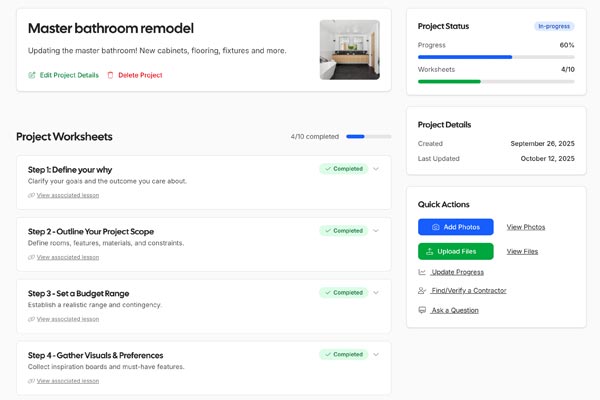Image resolution: width=600 pixels, height=400 pixels.
Task: Click the Update Progress chart icon
Action: pyautogui.click(x=423, y=272)
